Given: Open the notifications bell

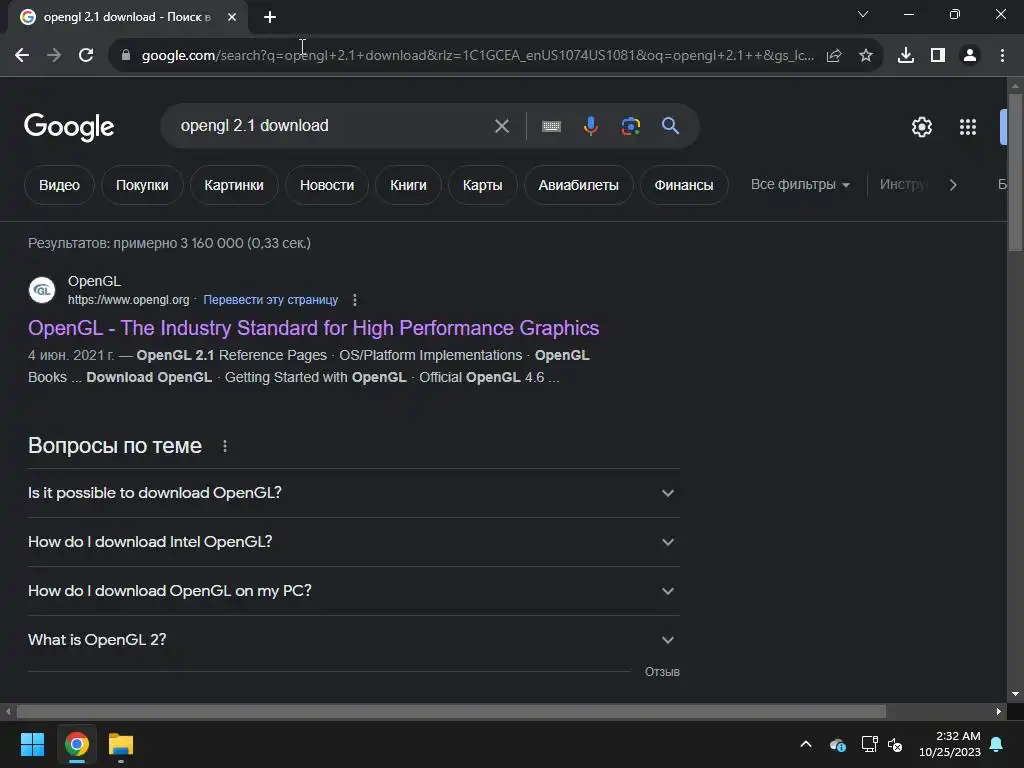Looking at the screenshot, I should coord(997,744).
